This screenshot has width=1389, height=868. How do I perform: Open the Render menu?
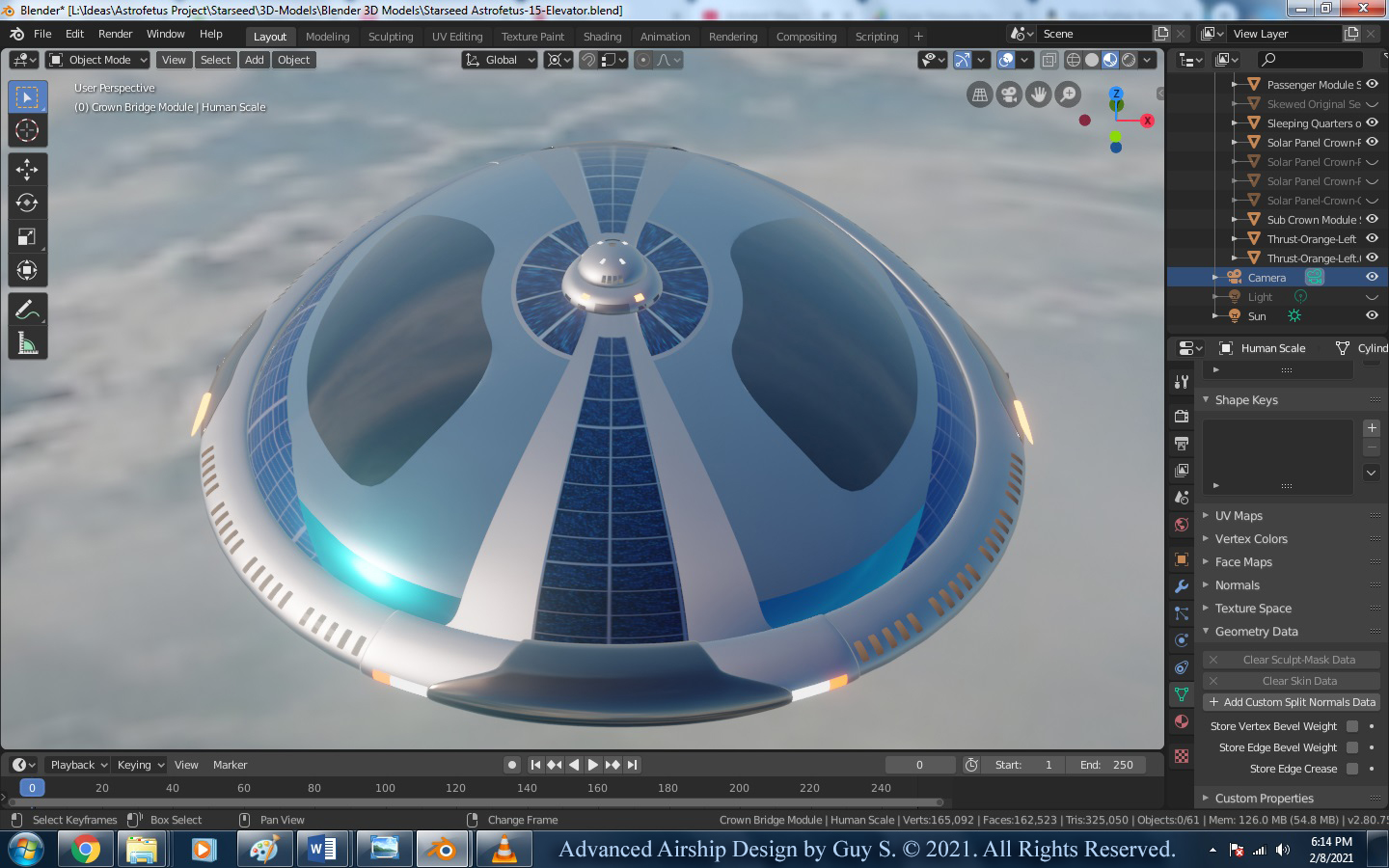[115, 34]
